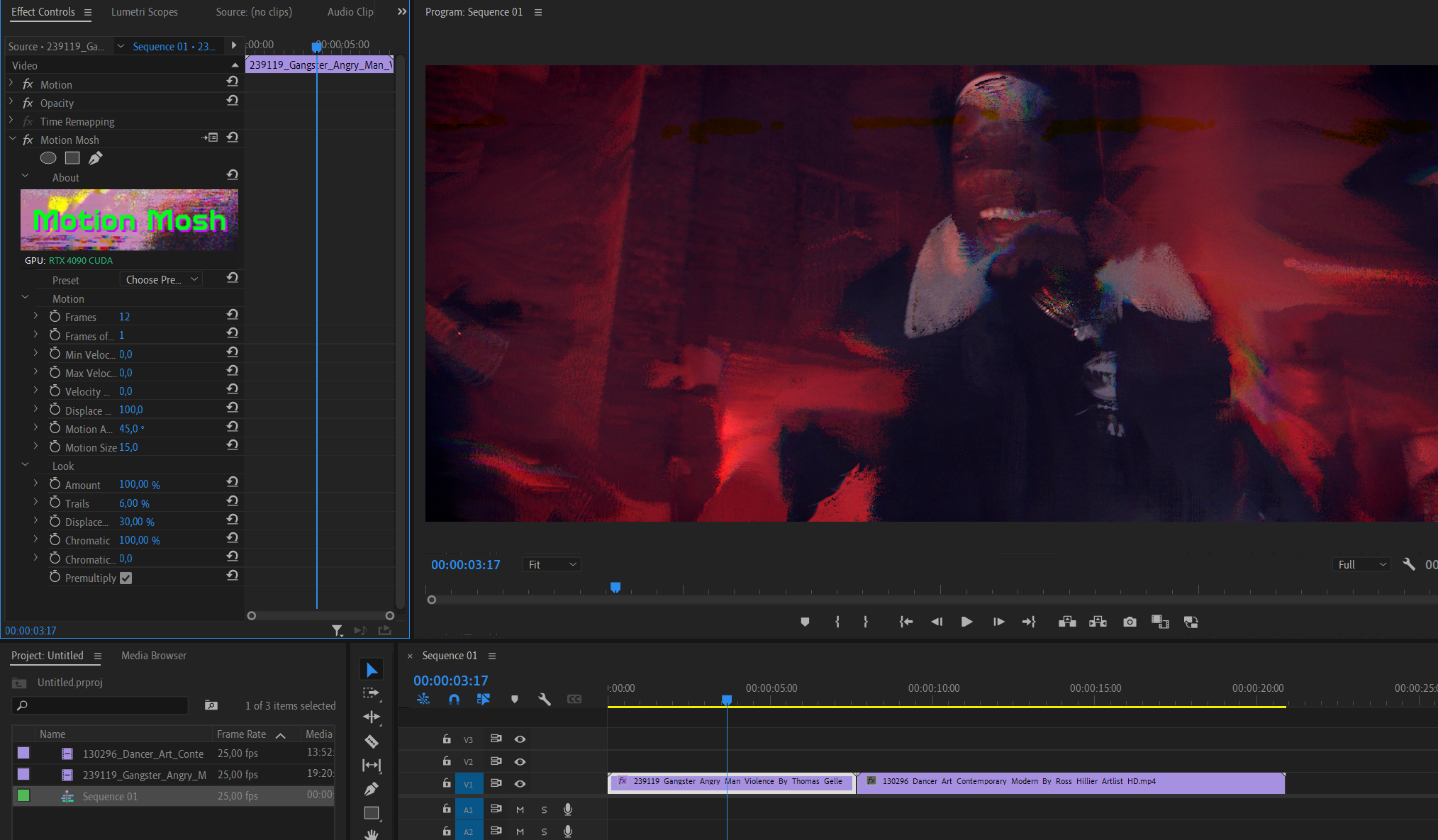This screenshot has width=1438, height=840.
Task: Open the Media Browser tab
Action: [x=153, y=655]
